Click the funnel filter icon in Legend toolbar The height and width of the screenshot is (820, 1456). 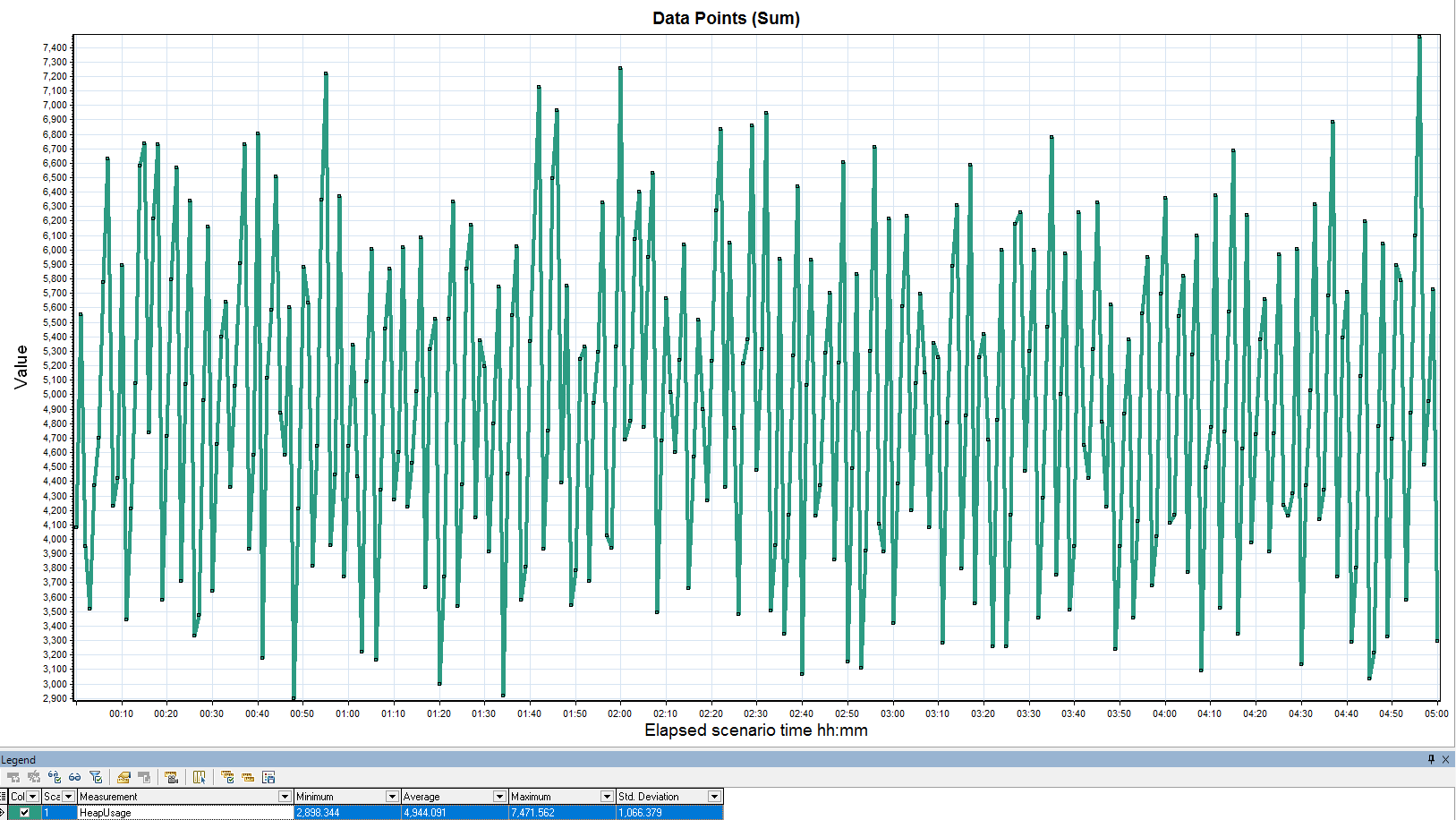[96, 777]
